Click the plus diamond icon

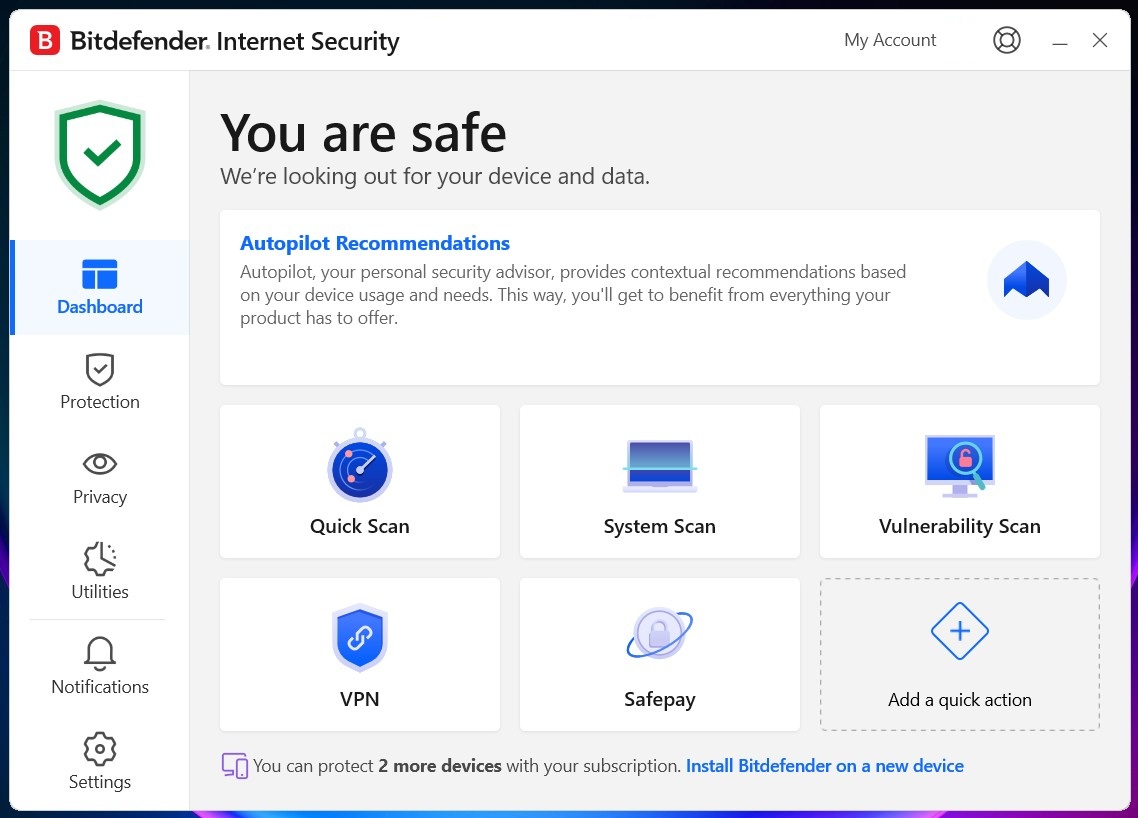coord(959,631)
